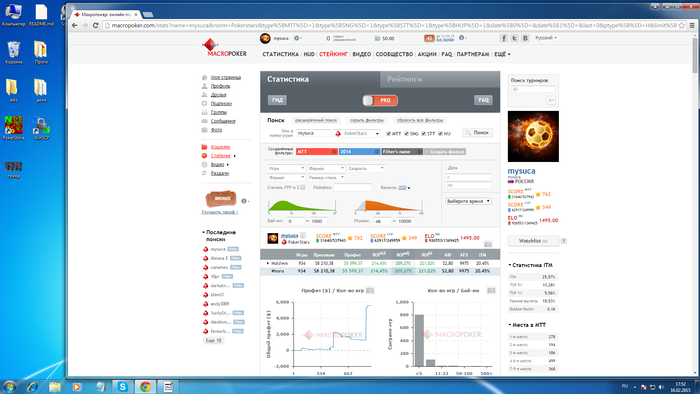Screen dimensions: 700x394
Task: Uncheck the MTT checkbox
Action: point(388,133)
